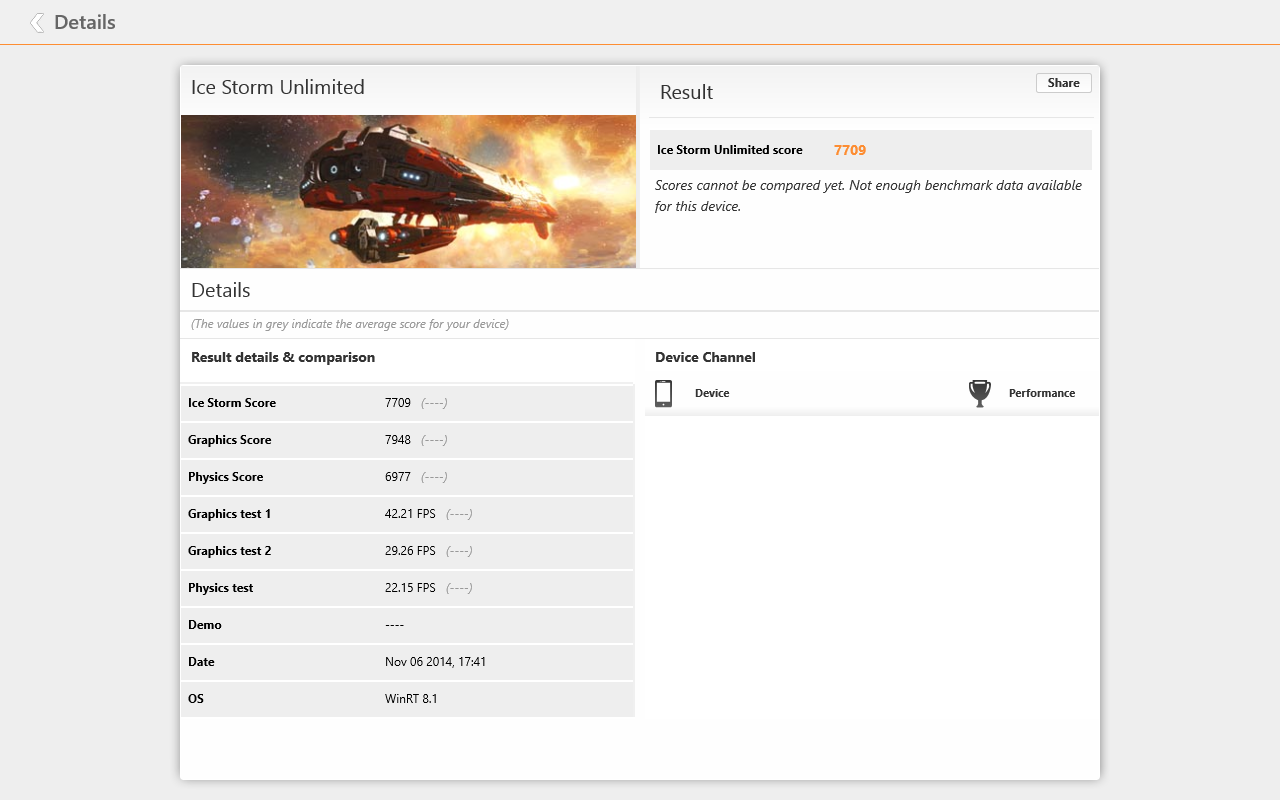The image size is (1280, 800).
Task: Select the Graphics test 2 row
Action: click(407, 551)
